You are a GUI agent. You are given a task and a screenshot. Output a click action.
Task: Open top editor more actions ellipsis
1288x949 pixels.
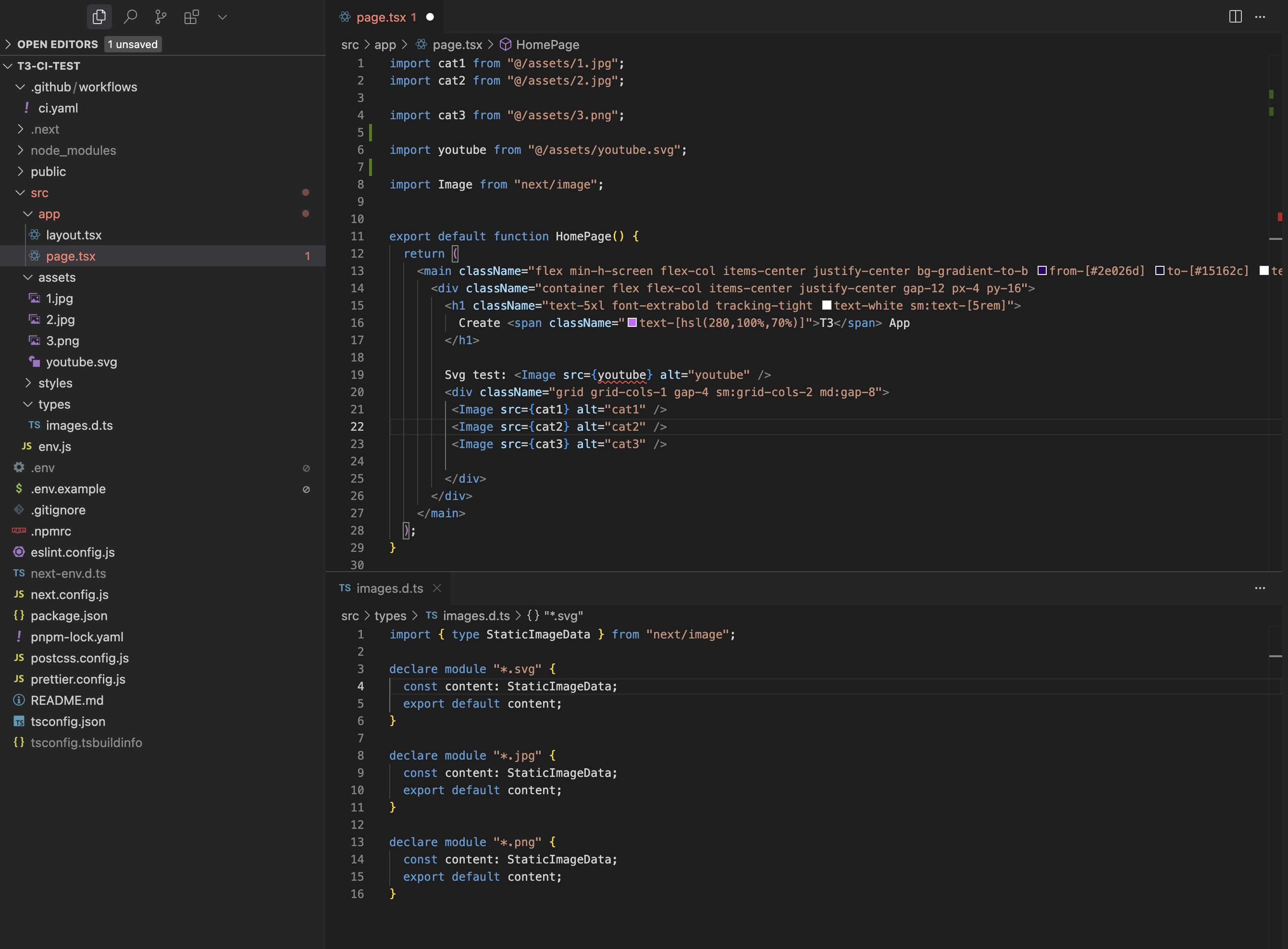[x=1260, y=17]
